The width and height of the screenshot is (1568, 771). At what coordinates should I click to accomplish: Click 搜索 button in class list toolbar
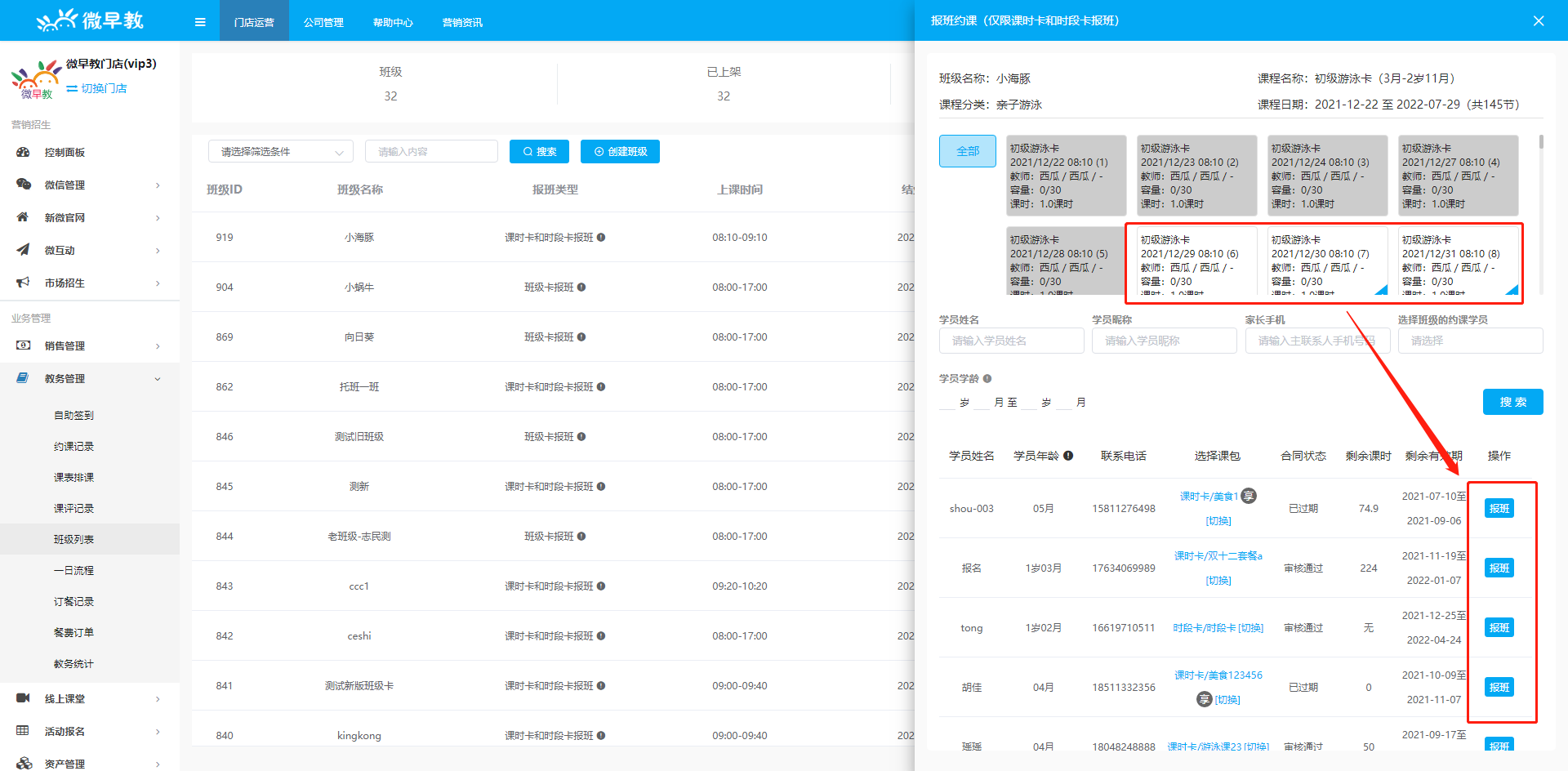pos(539,151)
